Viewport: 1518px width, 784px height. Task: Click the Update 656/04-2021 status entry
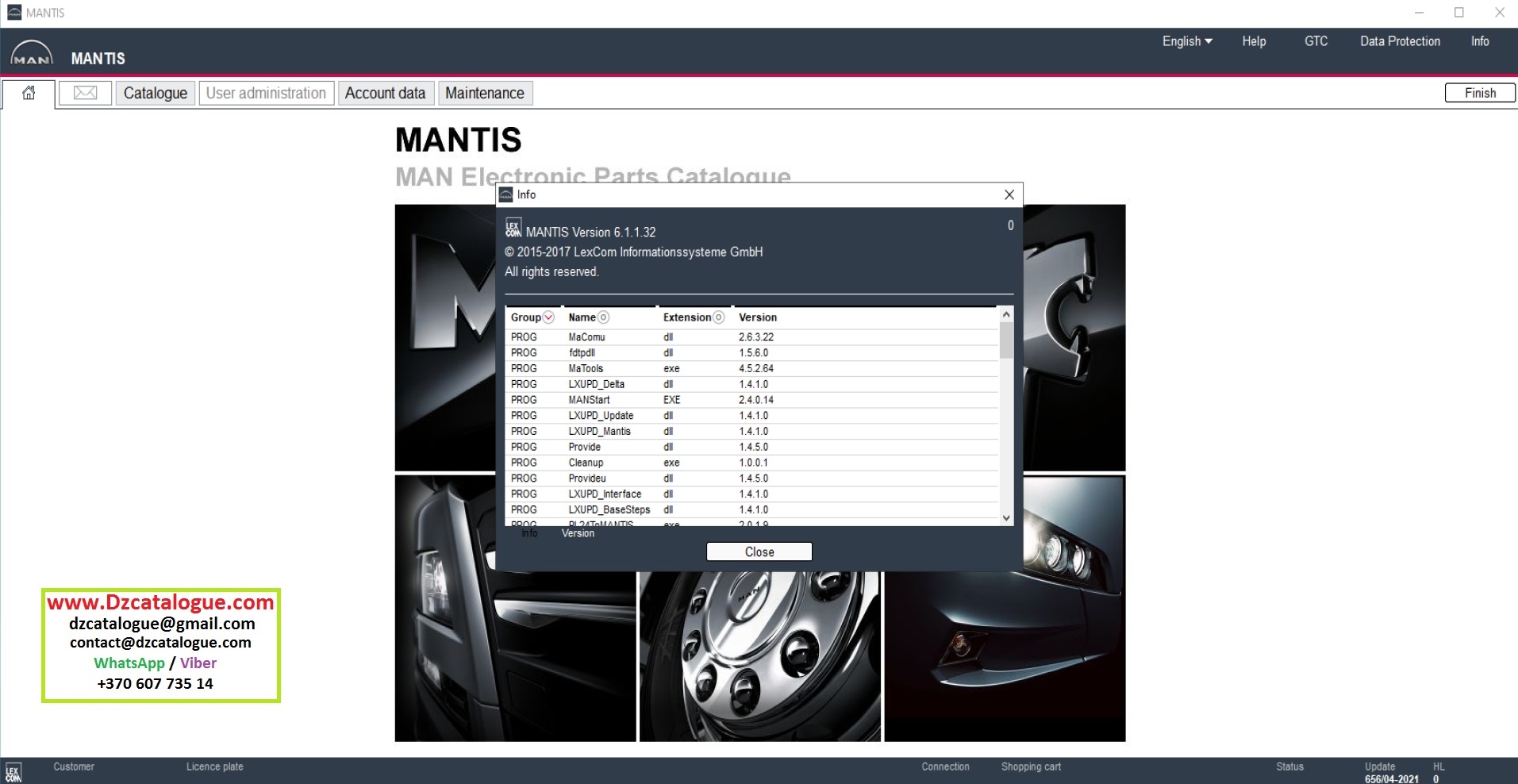1391,773
